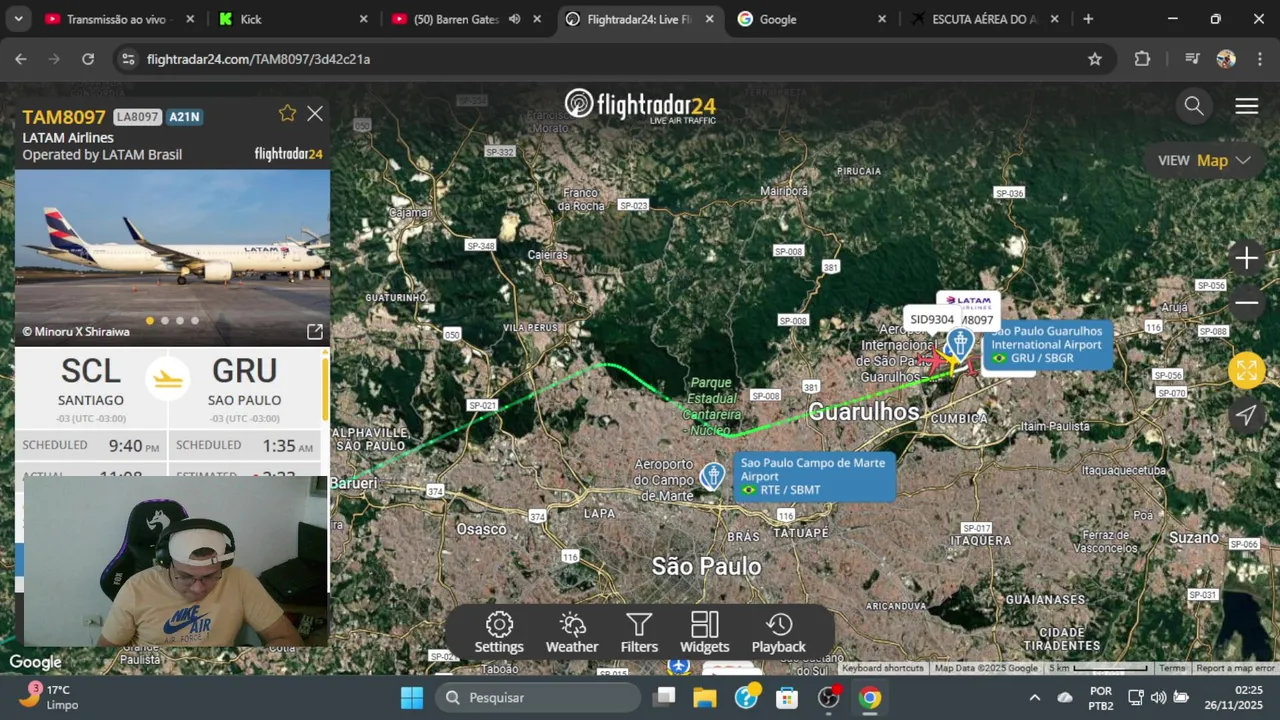Select the first aircraft photo dot
The width and height of the screenshot is (1280, 720).
[150, 321]
